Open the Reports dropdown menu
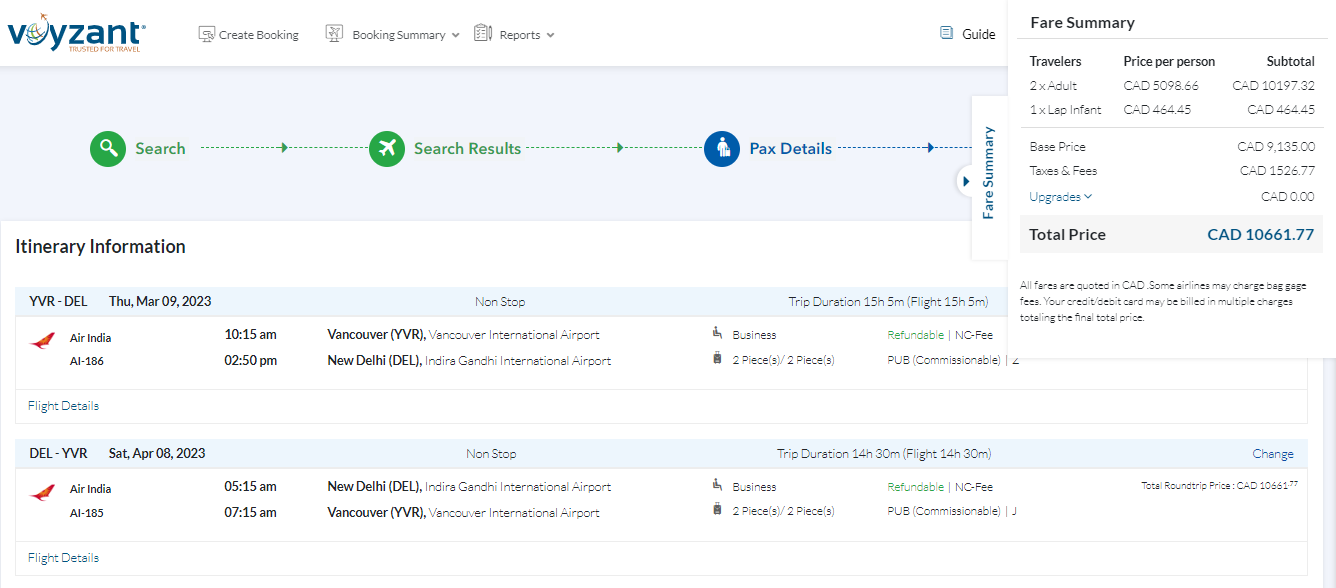Screen dimensions: 1336x588 tap(527, 35)
